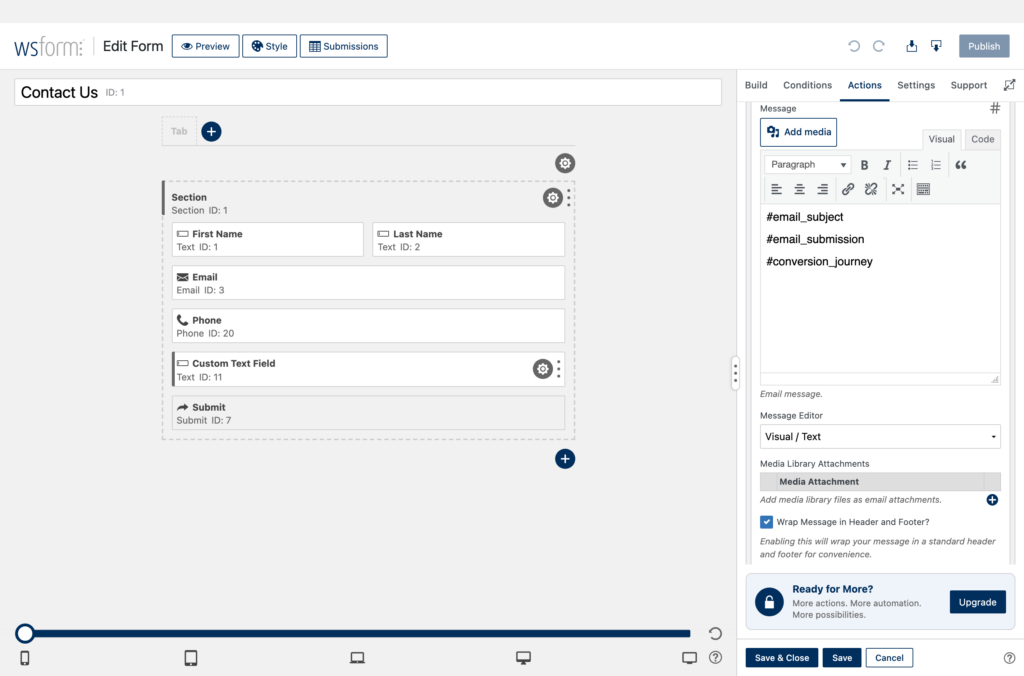Click the breakpoint slider handle
Image resolution: width=1024 pixels, height=676 pixels.
25,633
